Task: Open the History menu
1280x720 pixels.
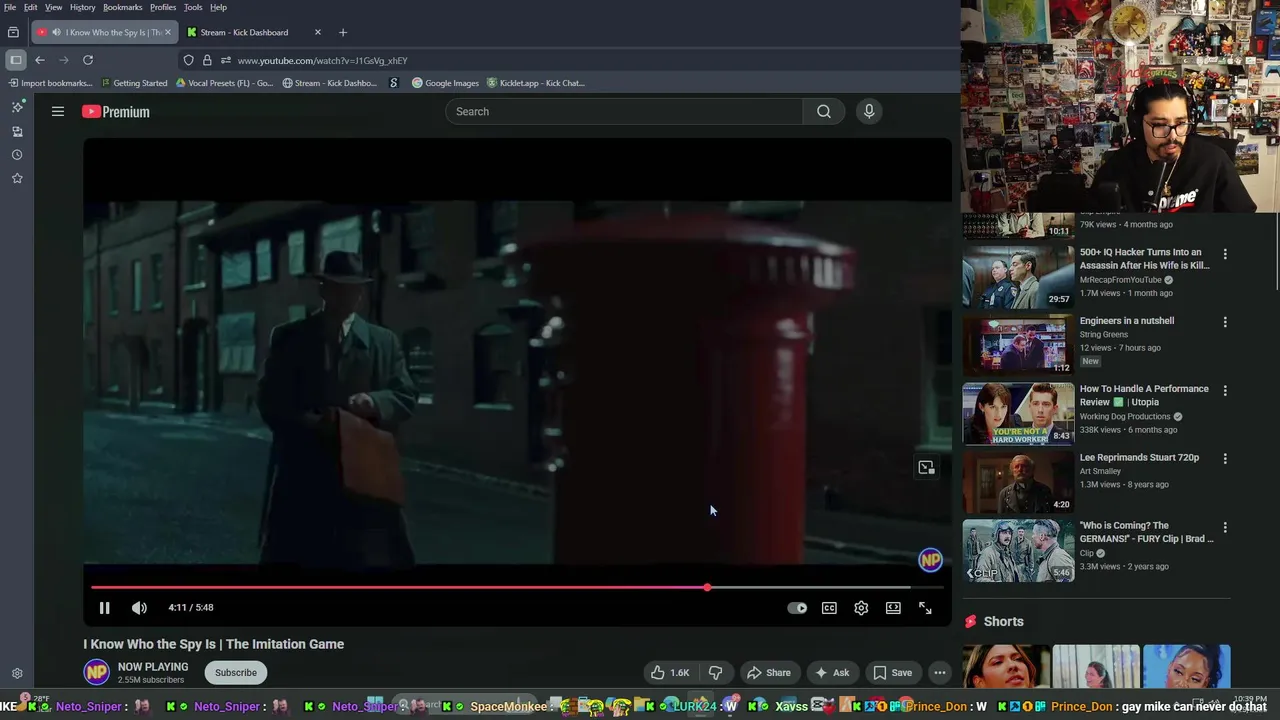Action: (x=83, y=7)
